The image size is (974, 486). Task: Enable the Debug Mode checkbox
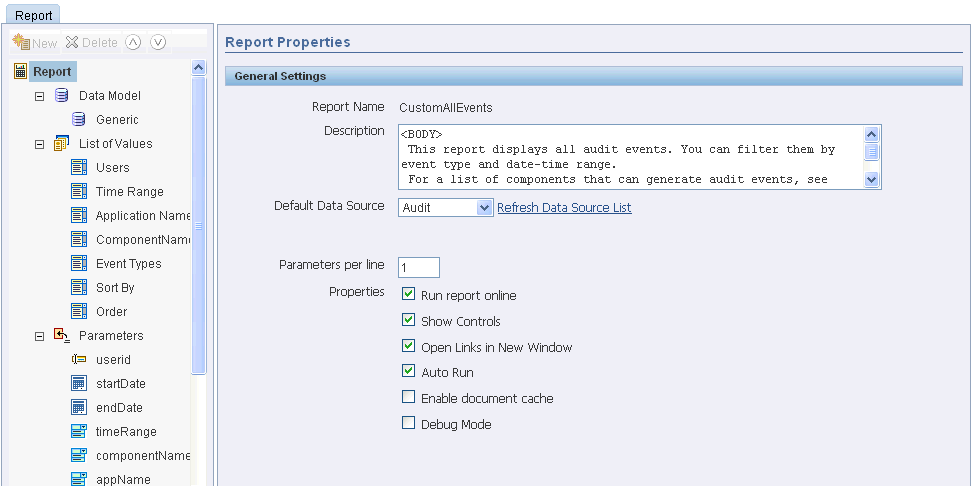(x=408, y=423)
